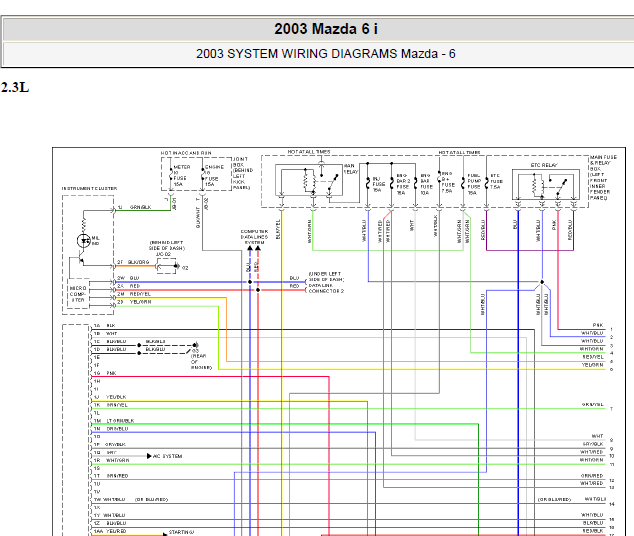Click the '1T BRN/RED' terminal label
Viewport: 634px width, 536px height.
[x=111, y=476]
